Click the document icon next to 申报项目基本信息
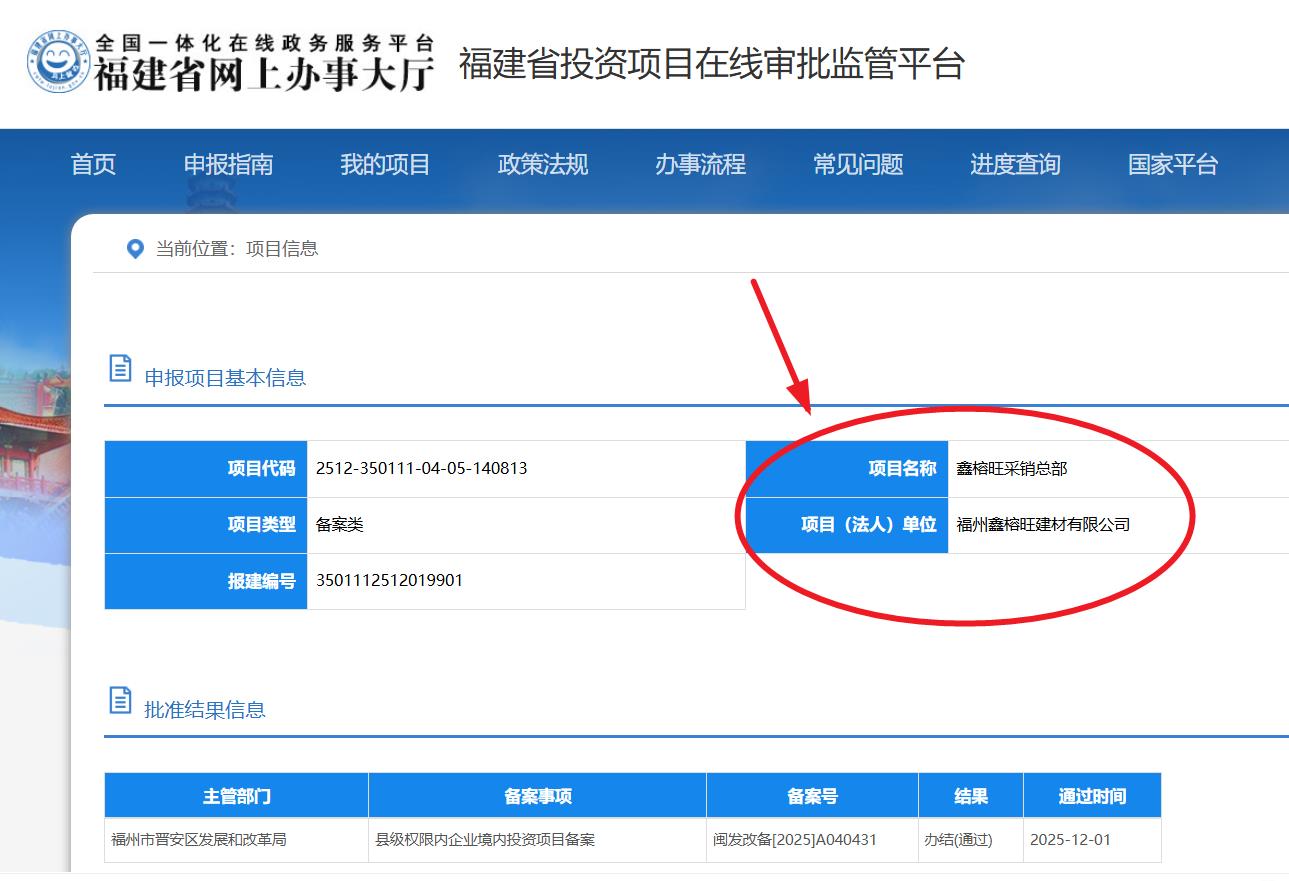This screenshot has width=1289, height=881. pyautogui.click(x=120, y=368)
